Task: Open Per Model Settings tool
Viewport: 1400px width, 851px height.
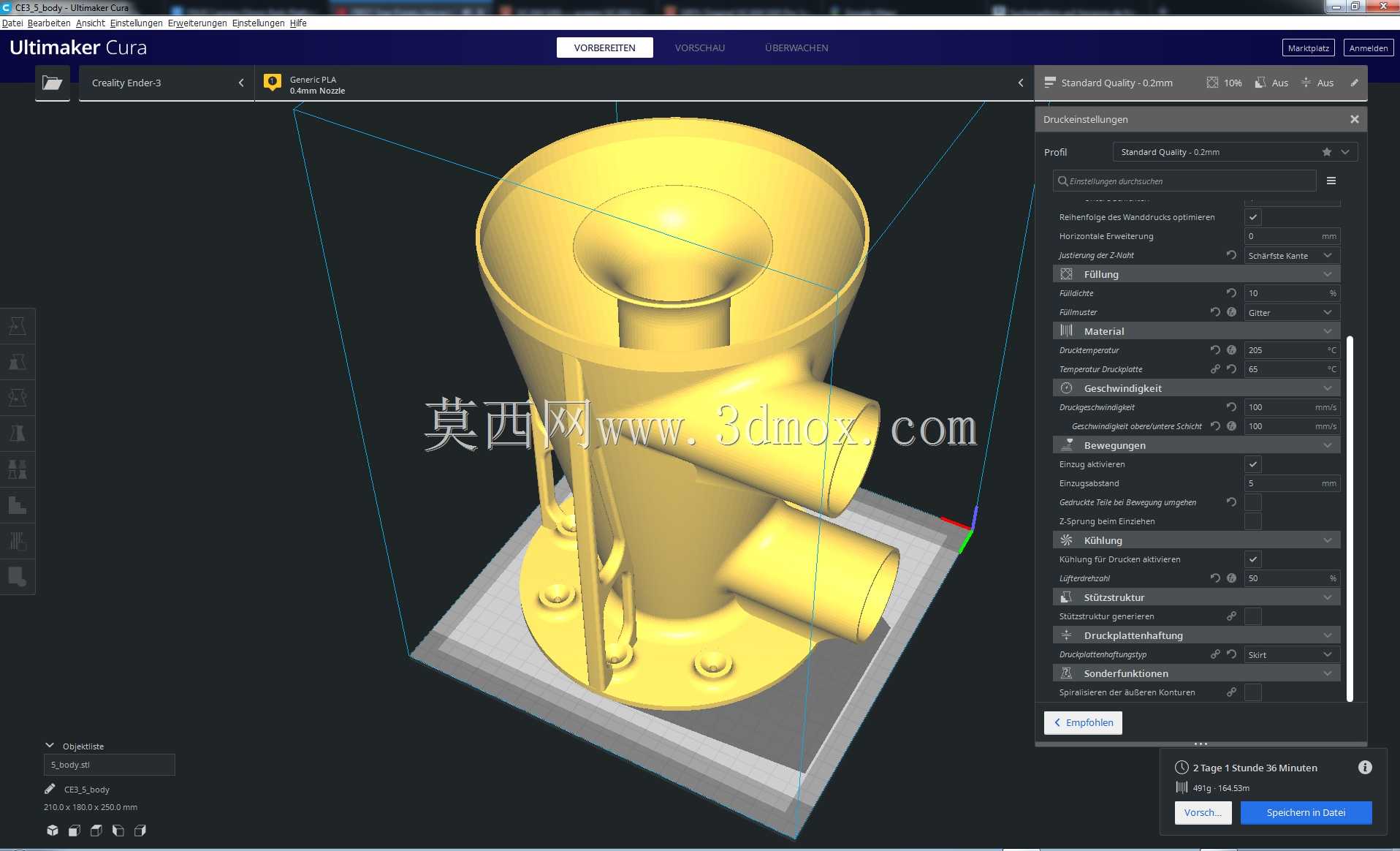Action: 18,469
